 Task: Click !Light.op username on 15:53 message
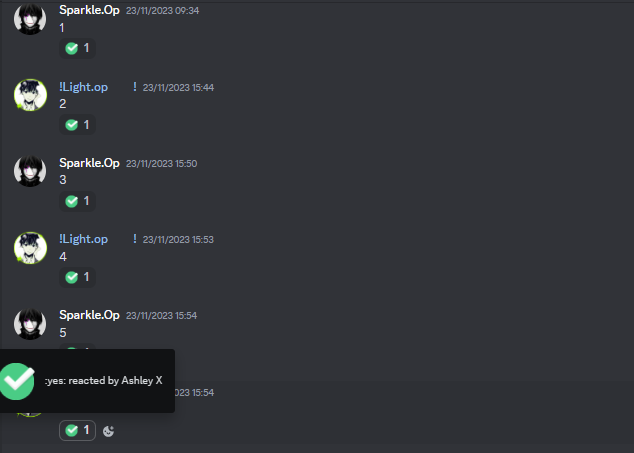point(84,239)
